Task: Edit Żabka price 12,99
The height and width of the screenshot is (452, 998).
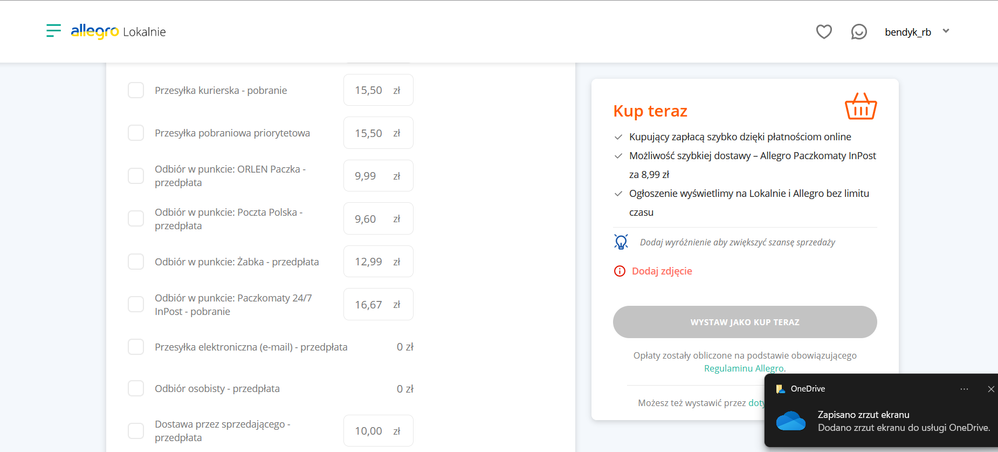Action: 378,262
